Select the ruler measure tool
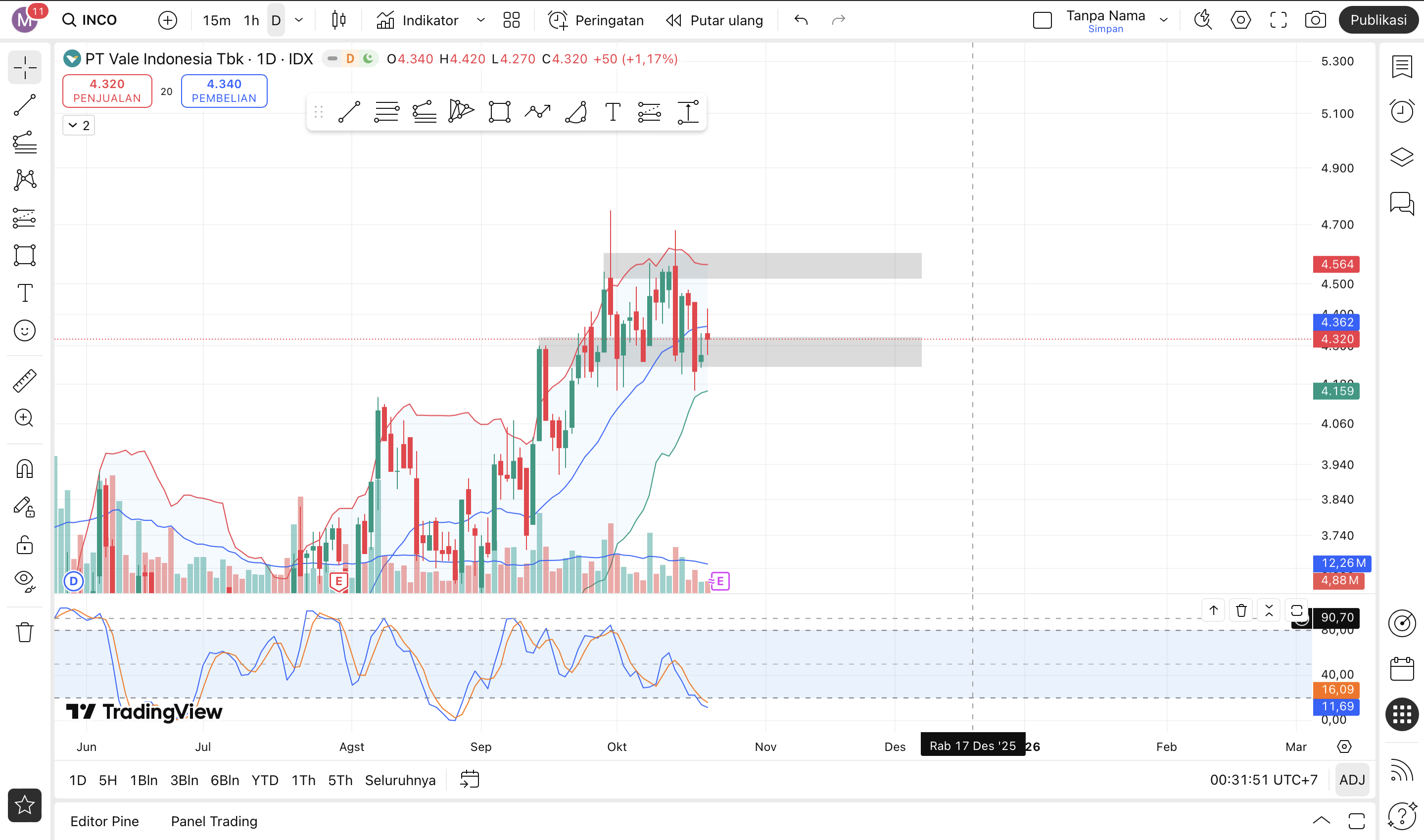The width and height of the screenshot is (1424, 840). coord(25,381)
